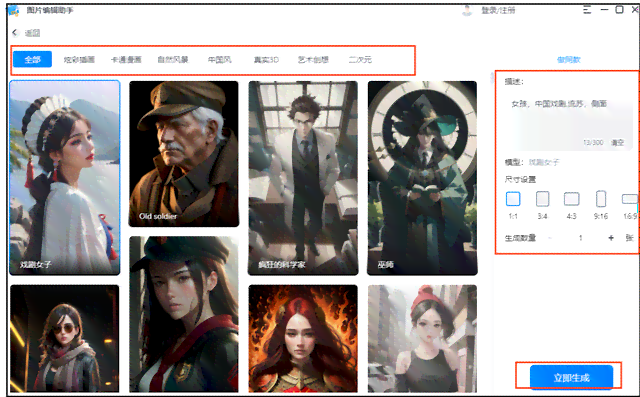Switch to the 卡通漫画 category tab
Screen dimensions: 640x397
point(126,60)
